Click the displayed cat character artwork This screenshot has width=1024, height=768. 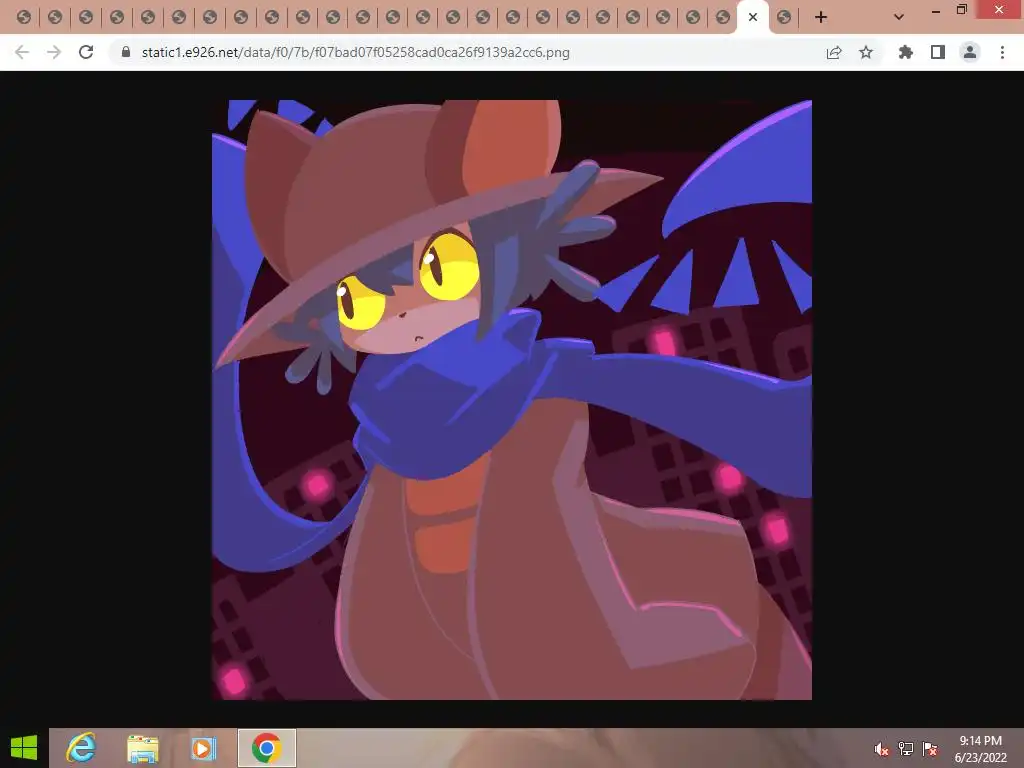(512, 400)
